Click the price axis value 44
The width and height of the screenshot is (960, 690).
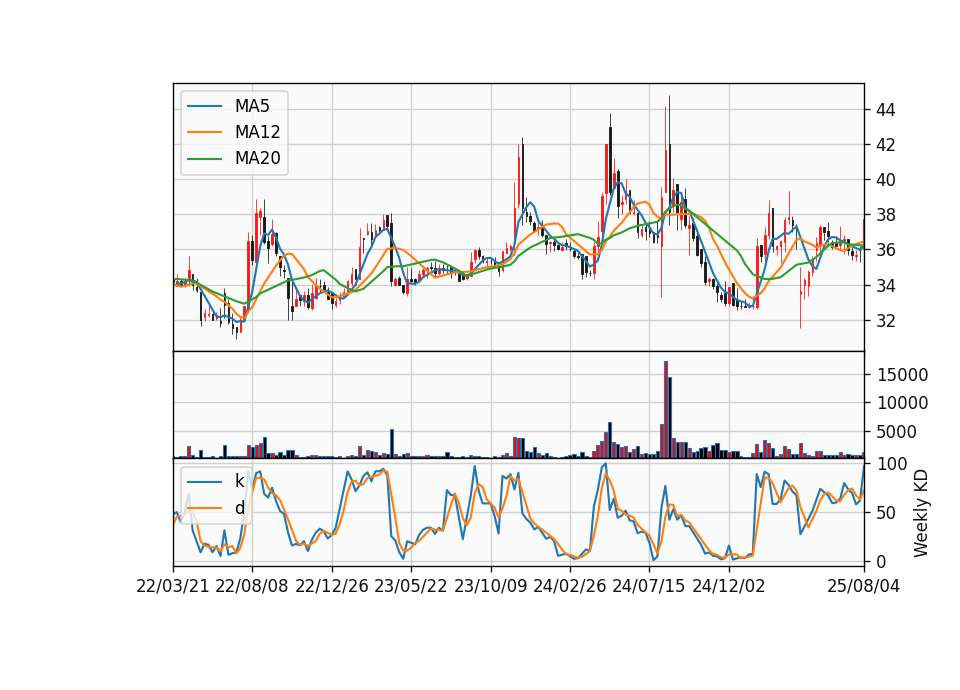(x=885, y=110)
